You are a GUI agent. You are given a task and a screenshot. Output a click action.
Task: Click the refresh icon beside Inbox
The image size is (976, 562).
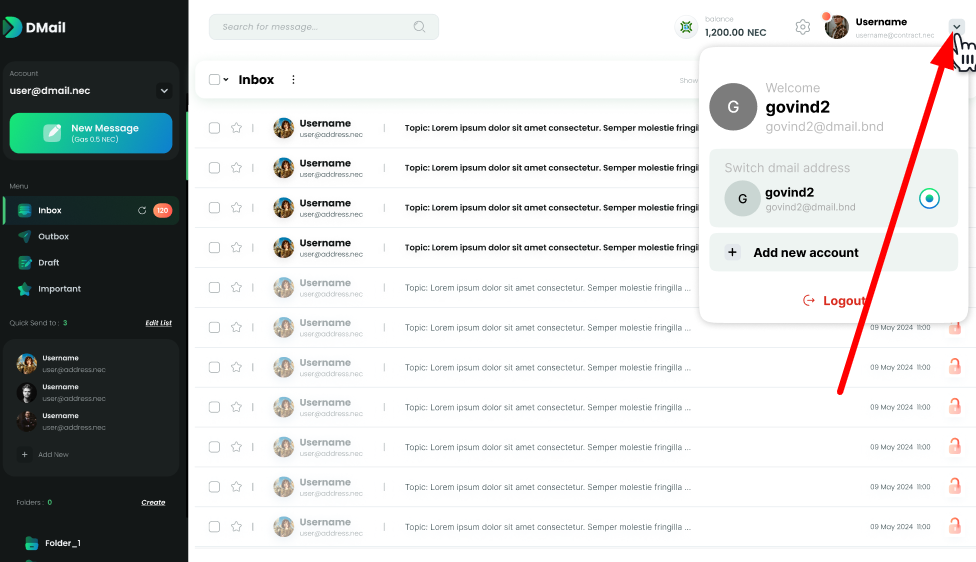142,211
